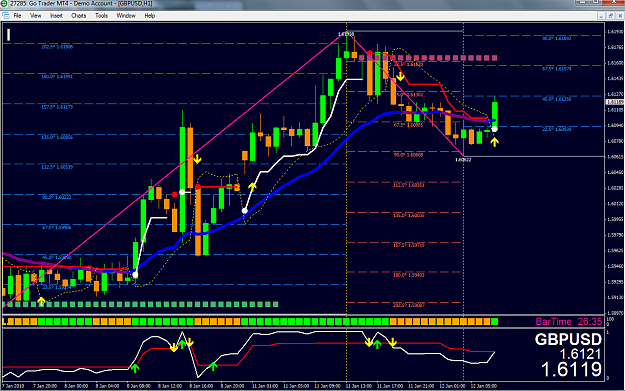Click the large 1.6119 bid price label

(x=571, y=369)
